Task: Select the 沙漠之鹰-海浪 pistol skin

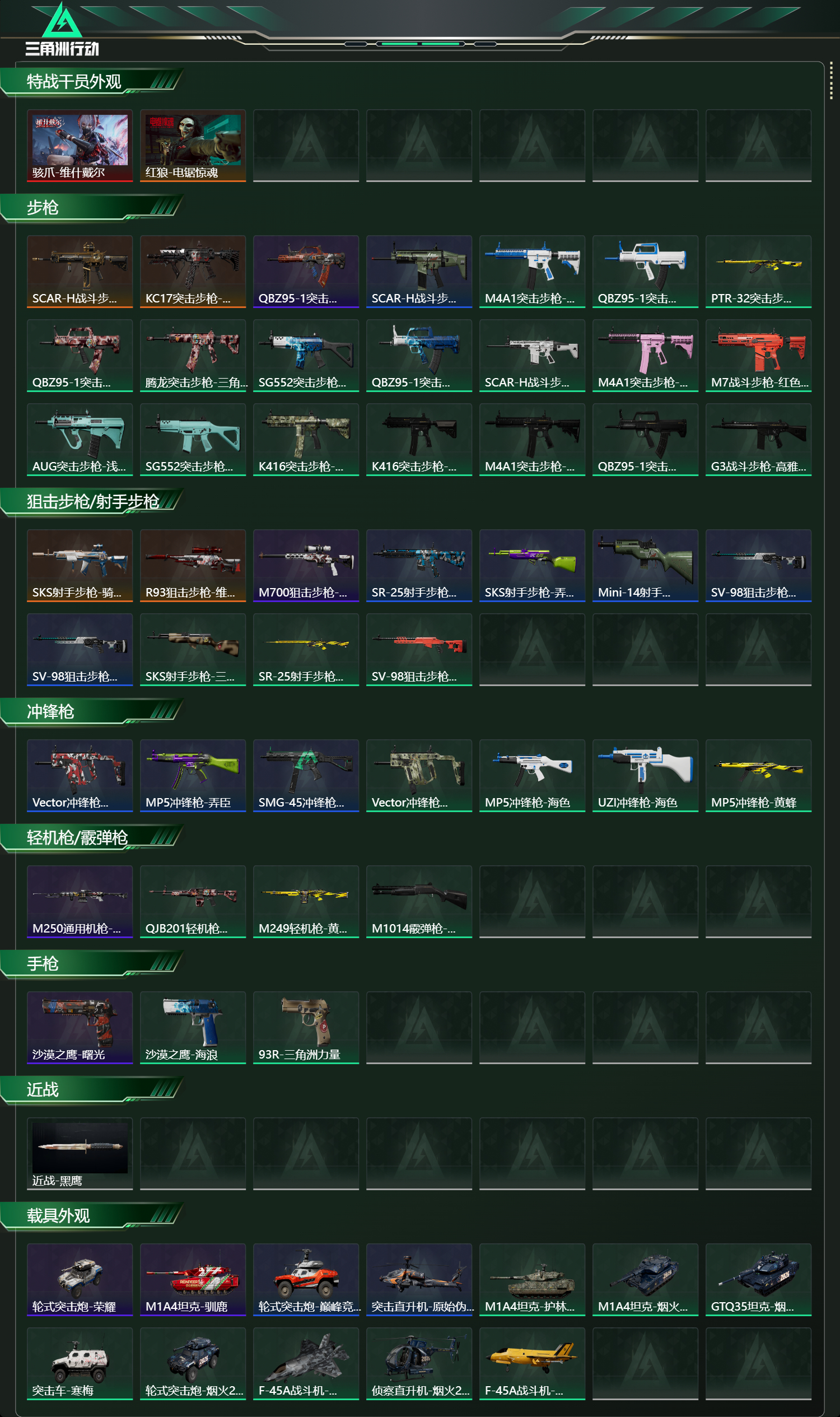Action: [193, 1028]
